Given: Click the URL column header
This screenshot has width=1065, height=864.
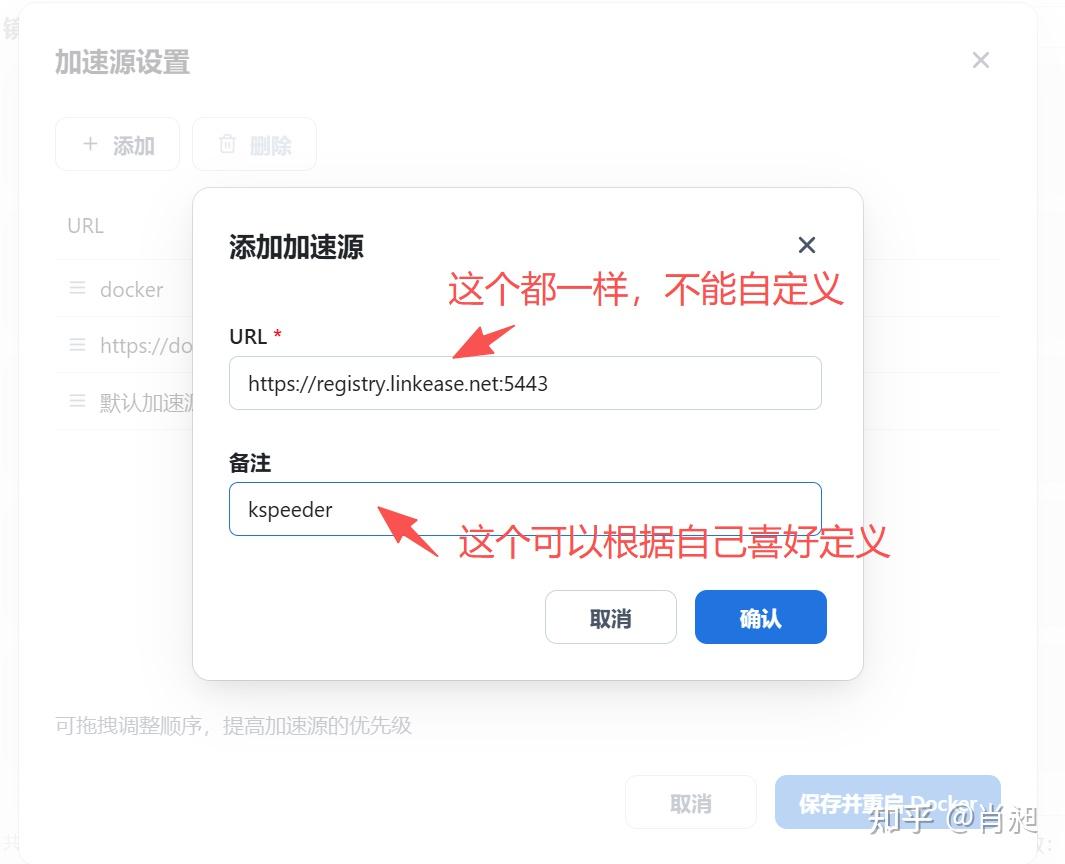Looking at the screenshot, I should point(85,226).
